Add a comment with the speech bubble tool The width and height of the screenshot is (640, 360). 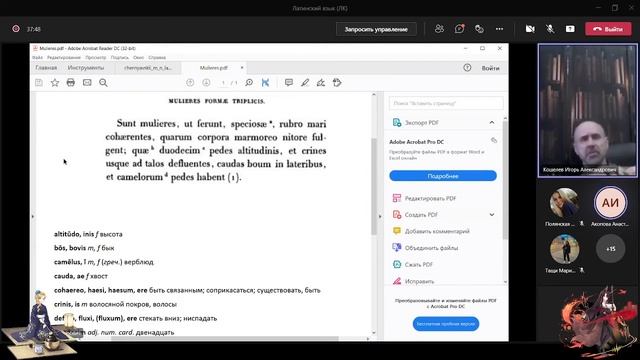tap(289, 83)
